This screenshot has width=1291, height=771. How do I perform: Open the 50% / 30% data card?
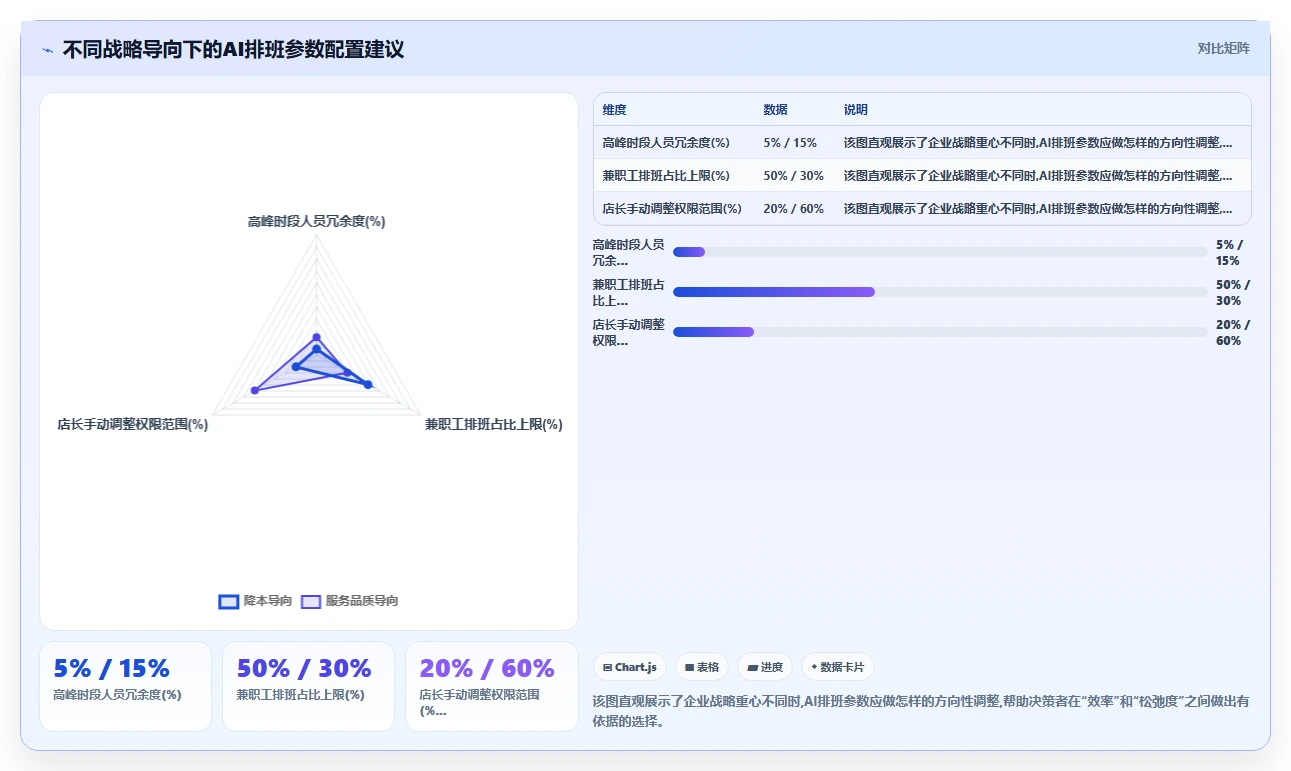coord(308,686)
